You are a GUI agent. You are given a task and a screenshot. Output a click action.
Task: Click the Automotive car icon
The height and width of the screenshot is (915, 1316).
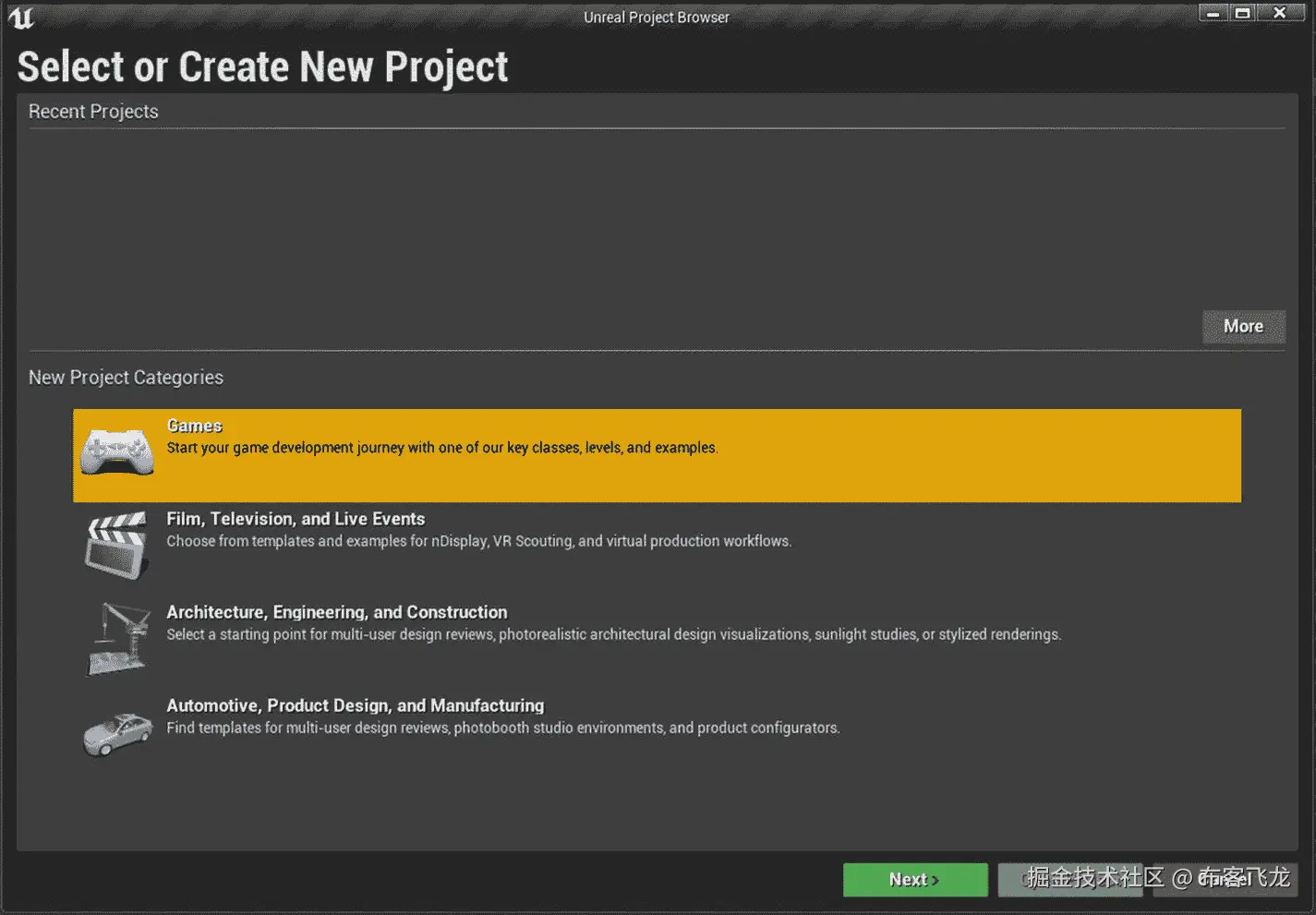click(117, 734)
